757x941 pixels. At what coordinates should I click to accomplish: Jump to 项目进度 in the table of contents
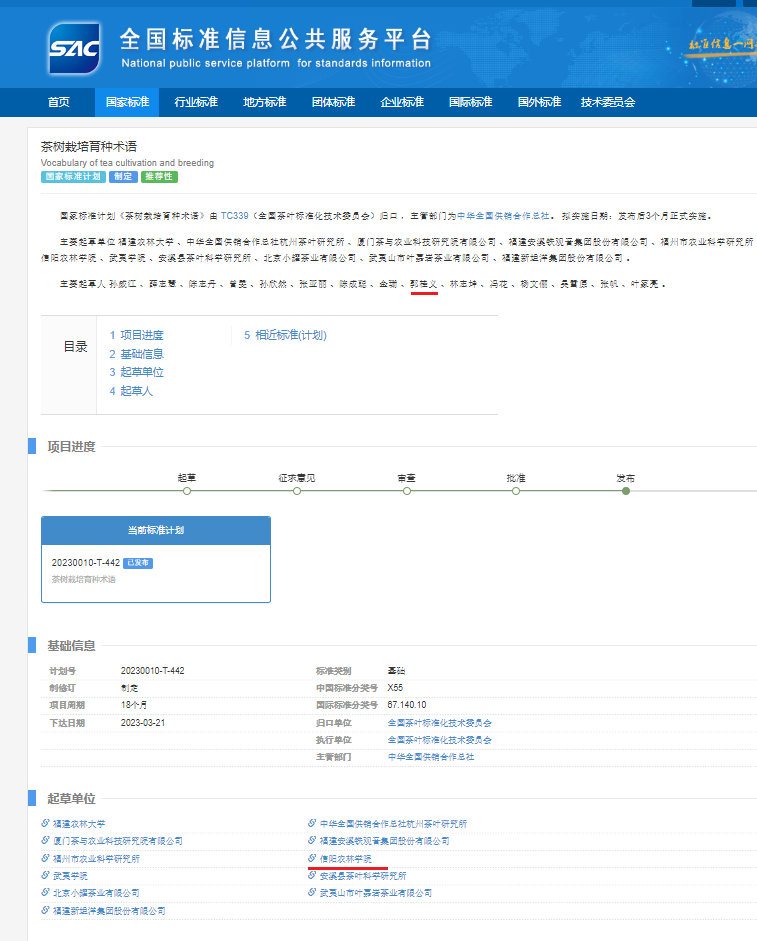click(x=141, y=335)
